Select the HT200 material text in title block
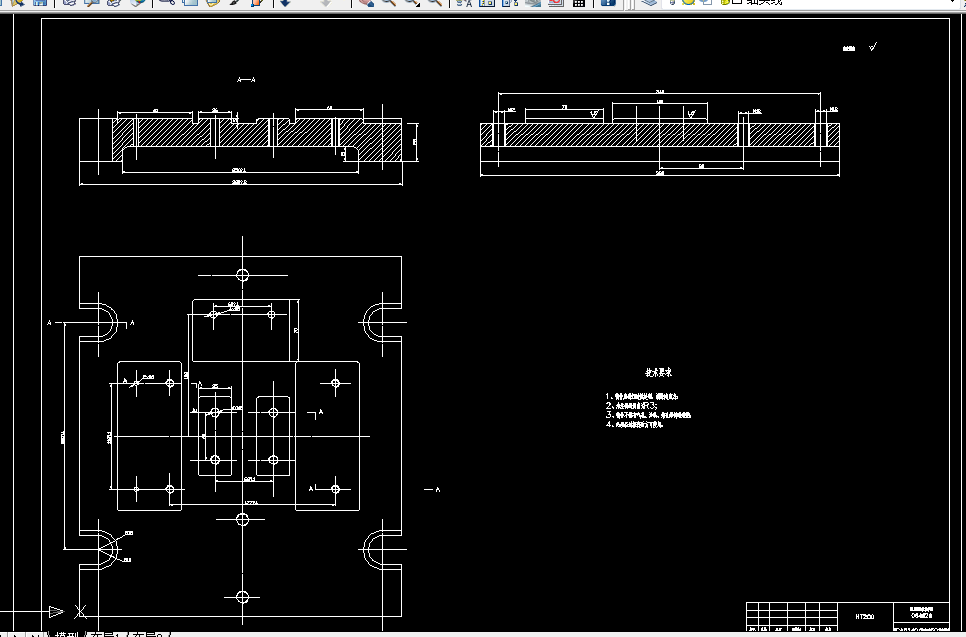This screenshot has height=637, width=966. (x=864, y=617)
